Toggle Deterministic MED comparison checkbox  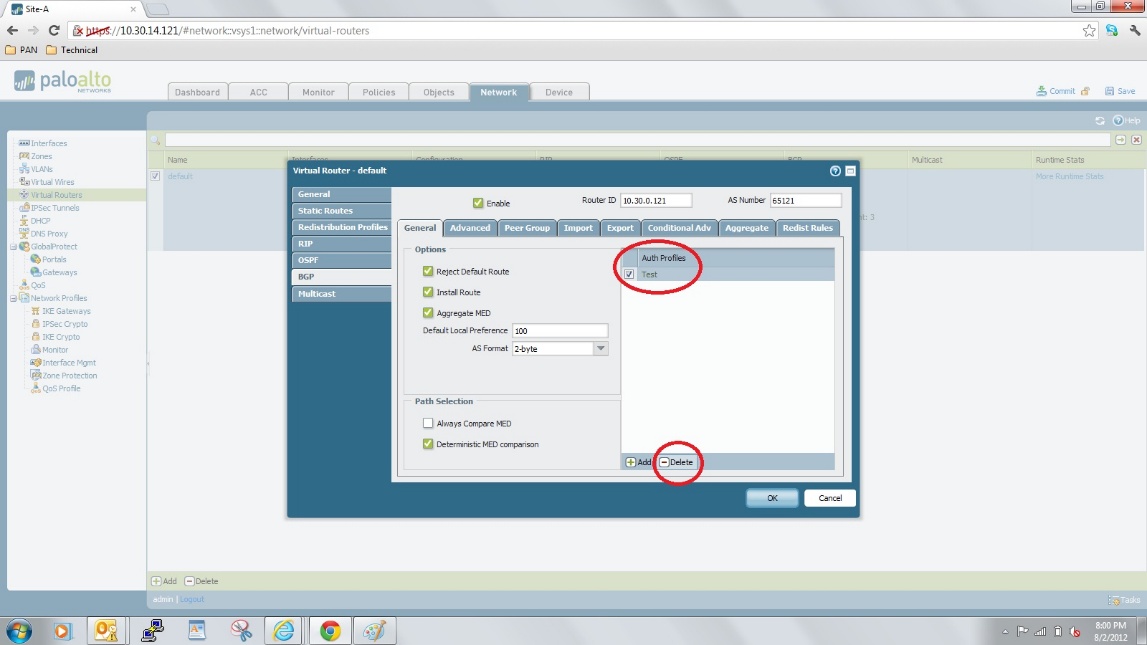pyautogui.click(x=428, y=443)
